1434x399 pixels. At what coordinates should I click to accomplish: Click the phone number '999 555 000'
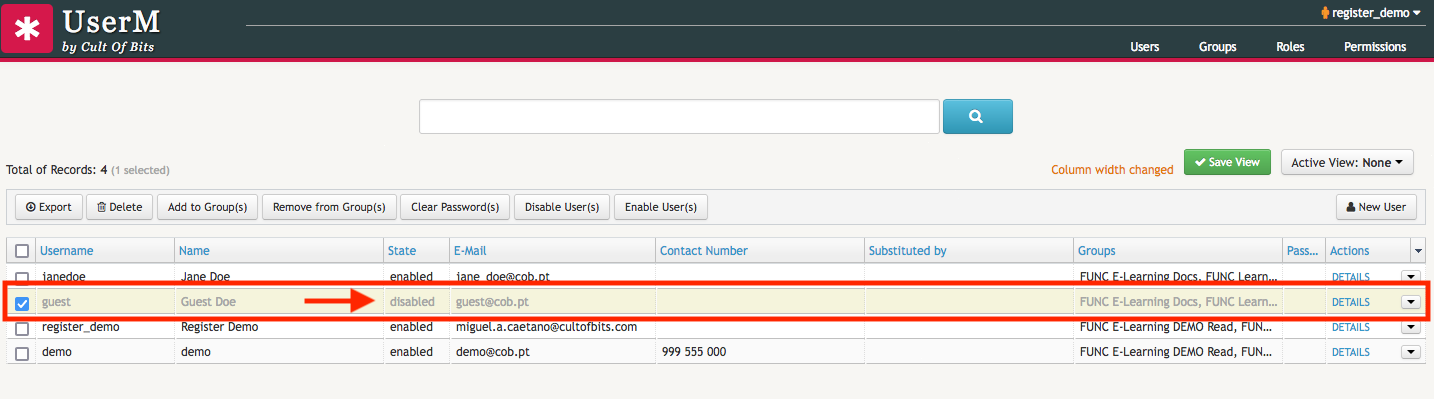click(x=694, y=352)
